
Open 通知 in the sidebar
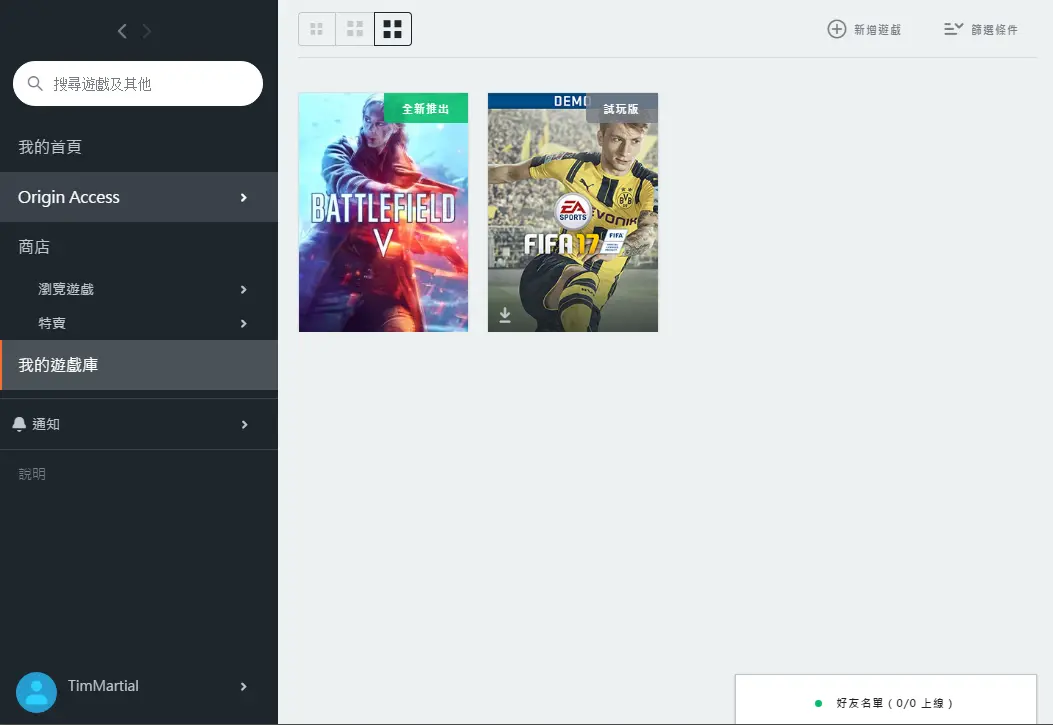pos(139,424)
